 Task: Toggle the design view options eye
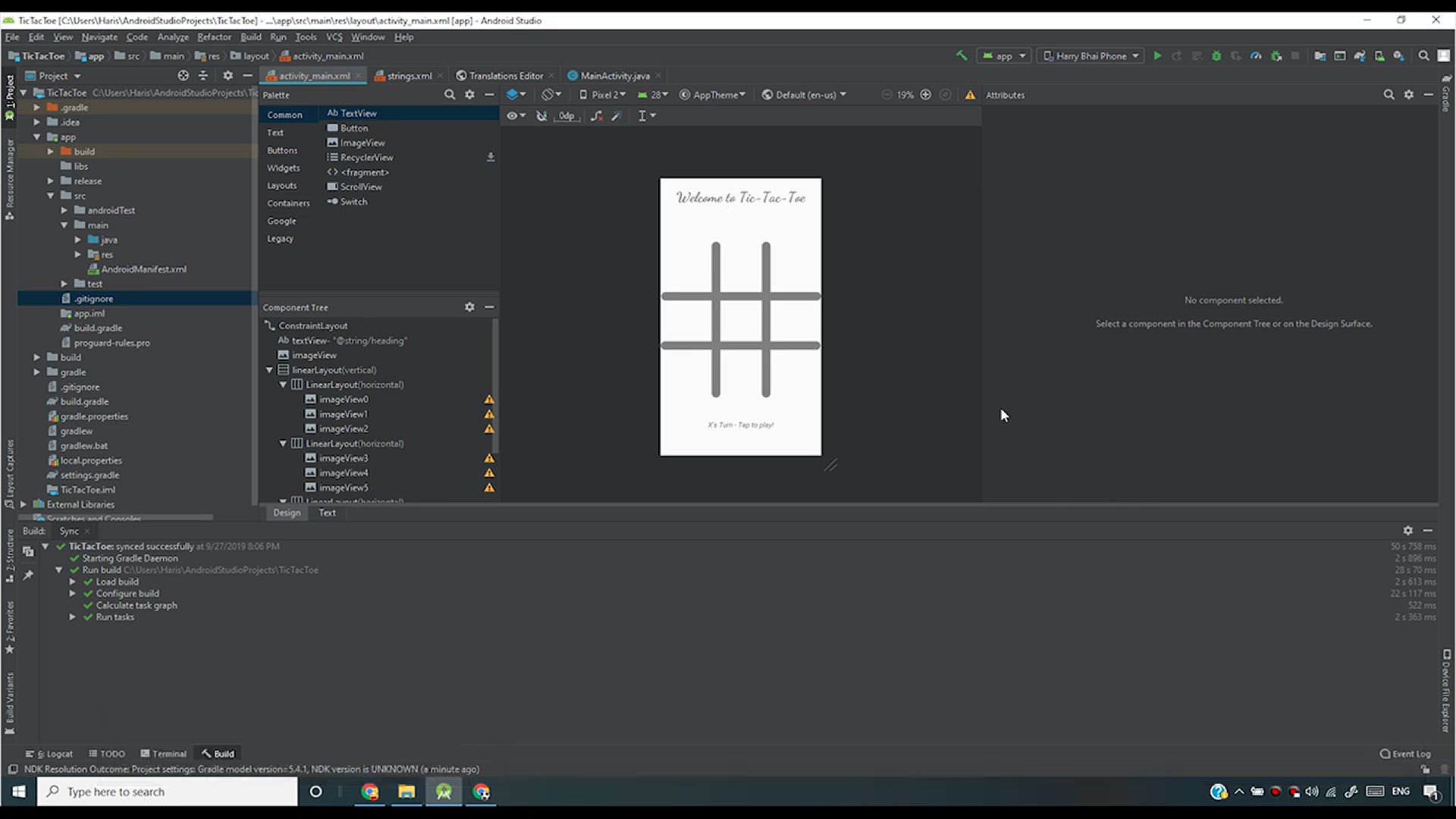coord(516,116)
